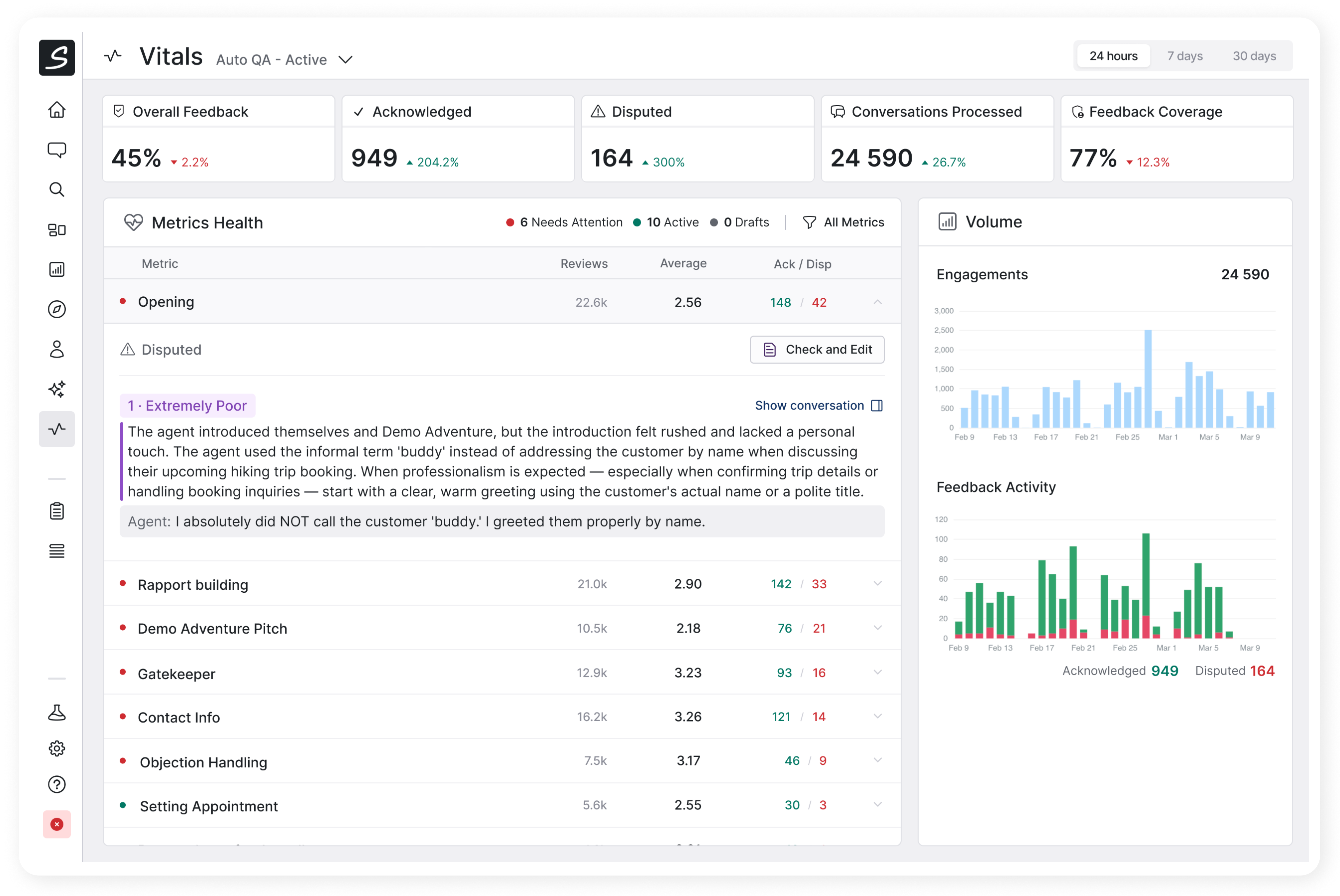Open the compass explore sidebar icon

pos(56,309)
